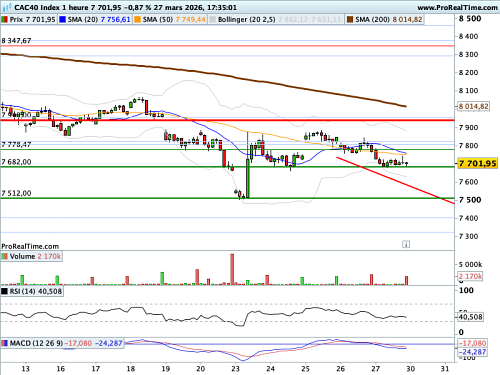This screenshot has width=500, height=375.
Task: Click the info icon above volume panel
Action: pos(406,244)
